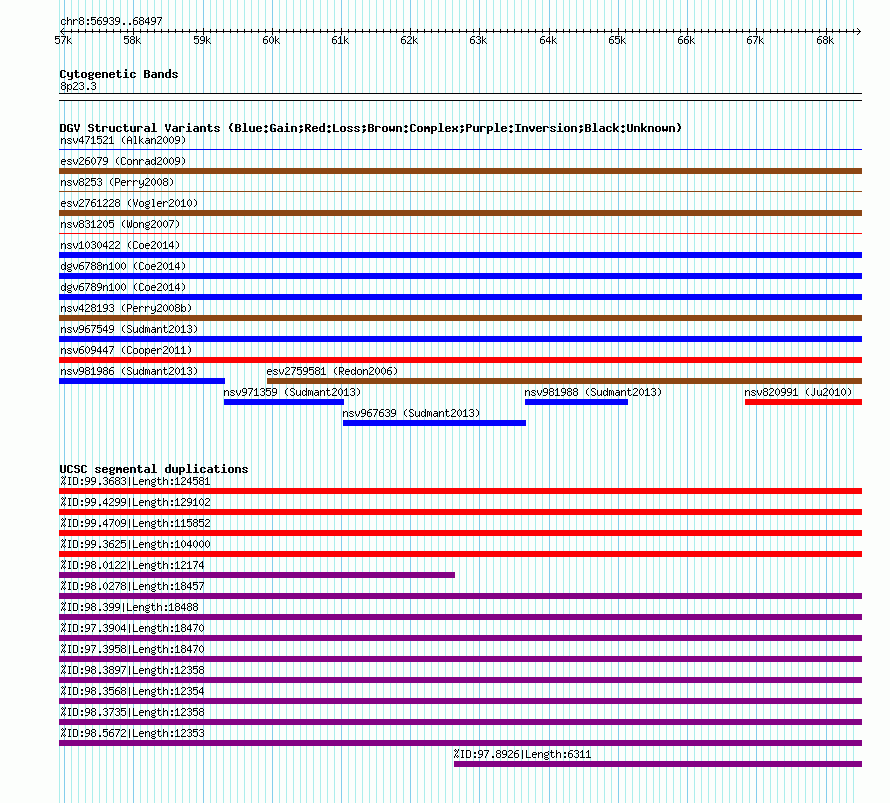Open the DGV Structural Variants track title
890x803 pixels.
click(371, 128)
